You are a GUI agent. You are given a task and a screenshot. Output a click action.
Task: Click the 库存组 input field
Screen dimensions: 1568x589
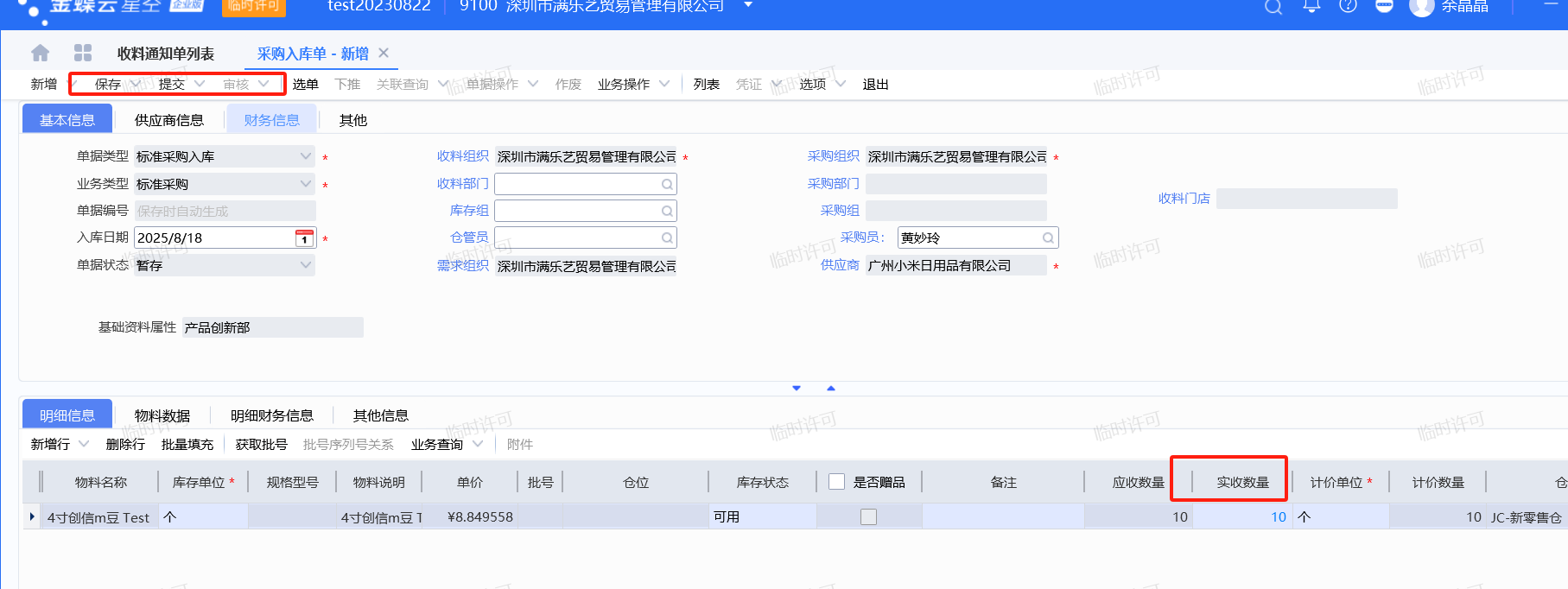point(576,212)
